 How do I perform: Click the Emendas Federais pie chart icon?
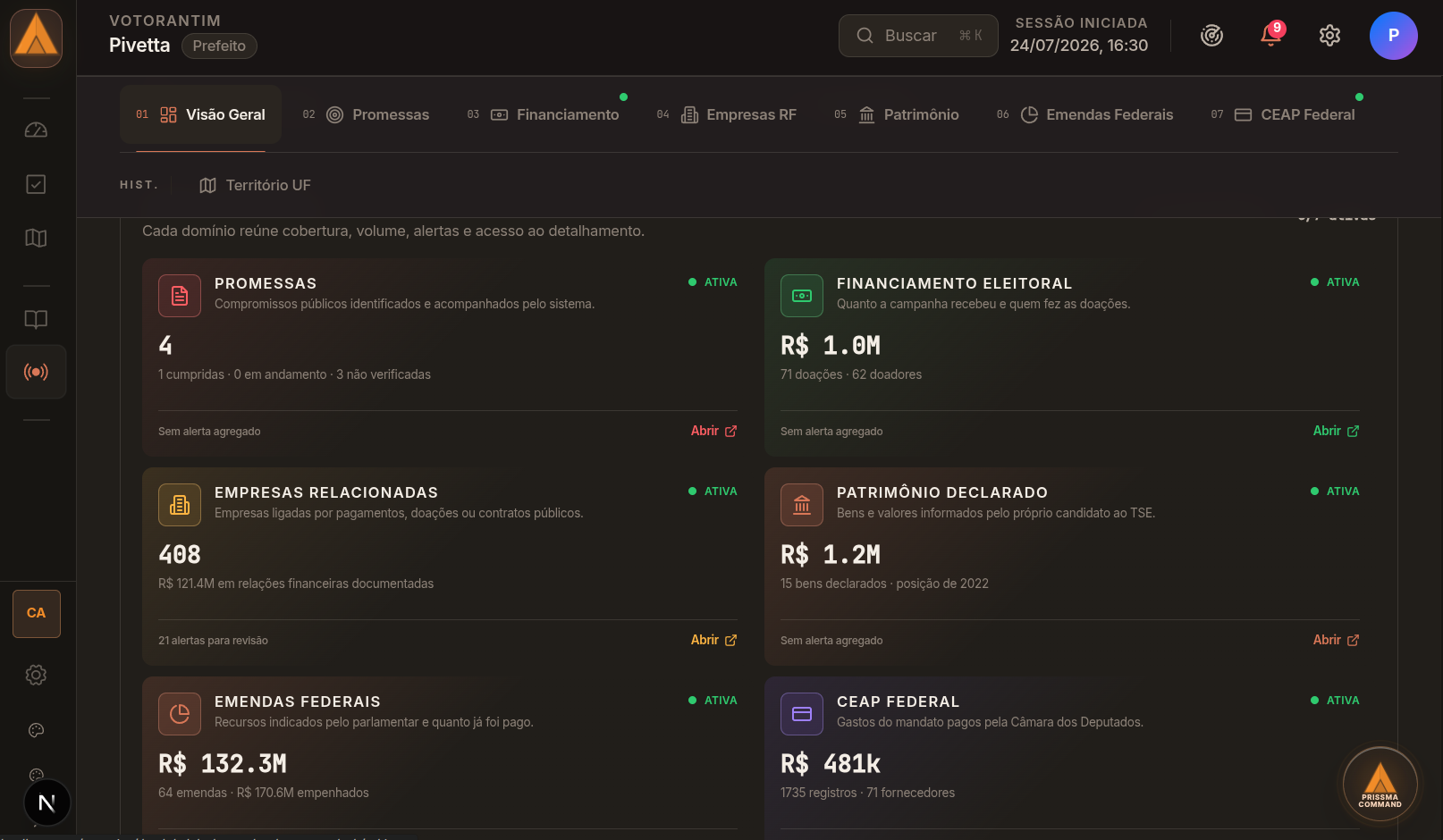point(180,714)
